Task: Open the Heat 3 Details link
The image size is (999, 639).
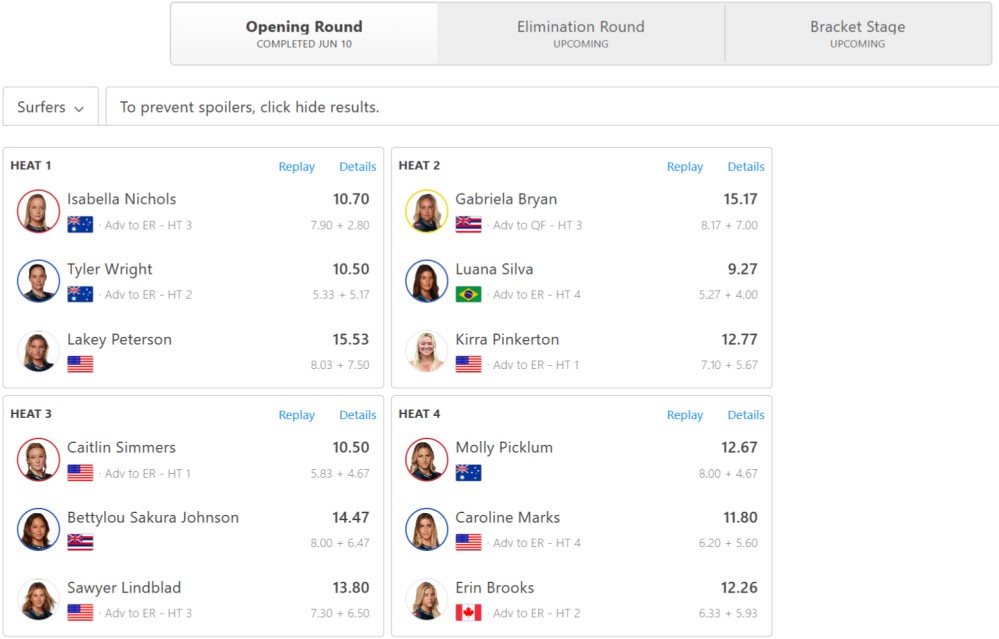Action: pos(357,415)
